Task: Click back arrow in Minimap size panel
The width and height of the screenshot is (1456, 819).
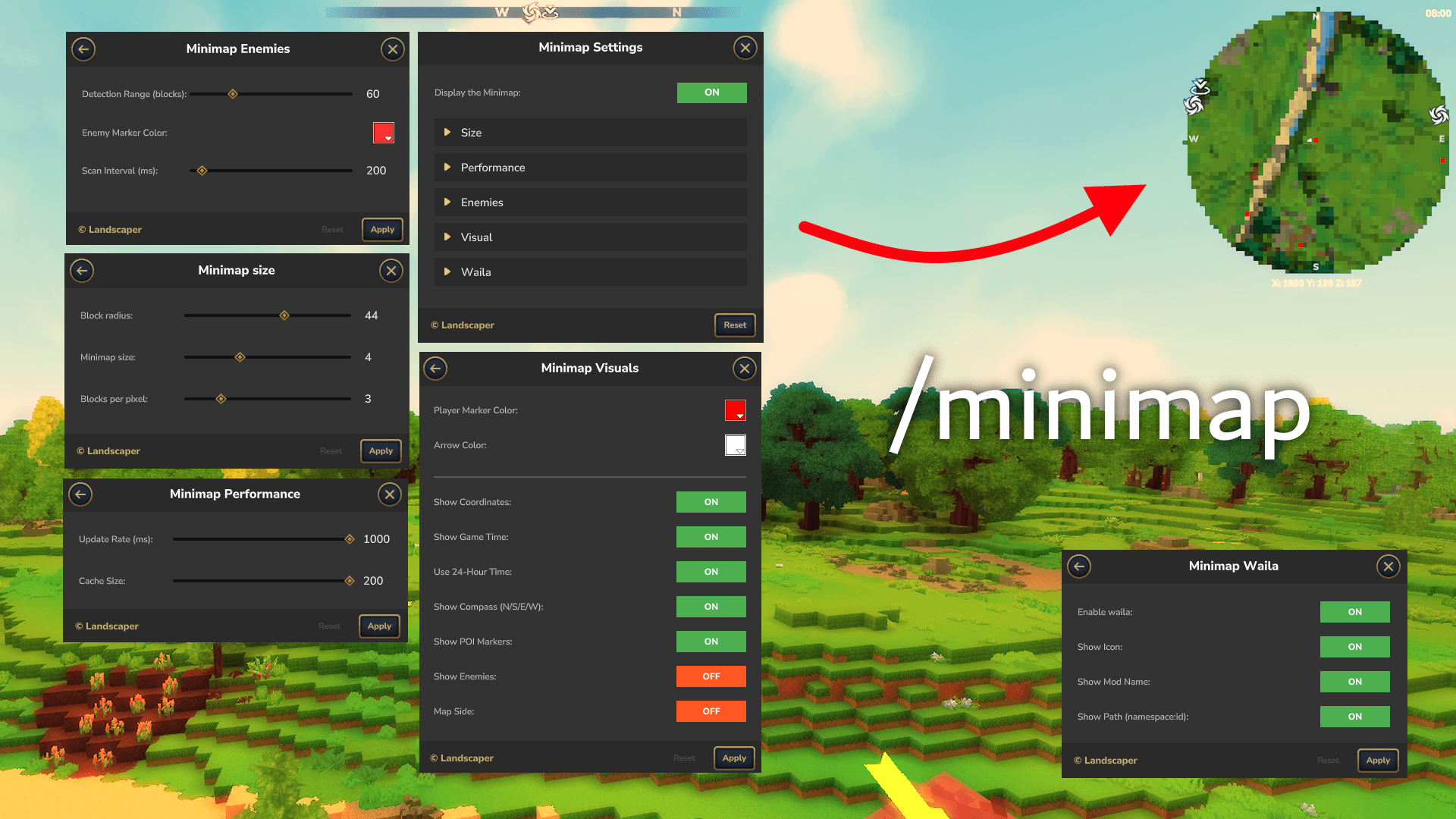Action: (82, 271)
